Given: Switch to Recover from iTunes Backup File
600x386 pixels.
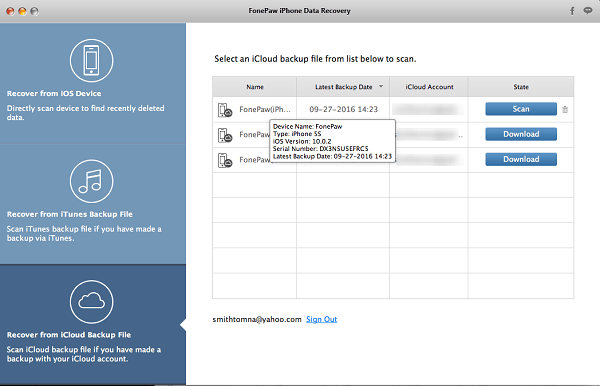Looking at the screenshot, I should [93, 204].
